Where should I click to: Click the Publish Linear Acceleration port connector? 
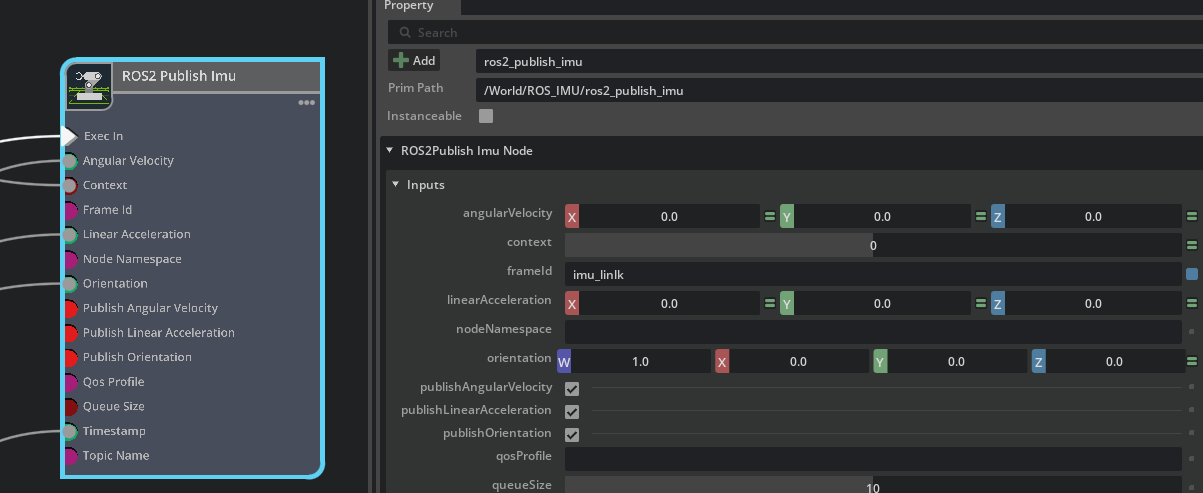click(70, 333)
